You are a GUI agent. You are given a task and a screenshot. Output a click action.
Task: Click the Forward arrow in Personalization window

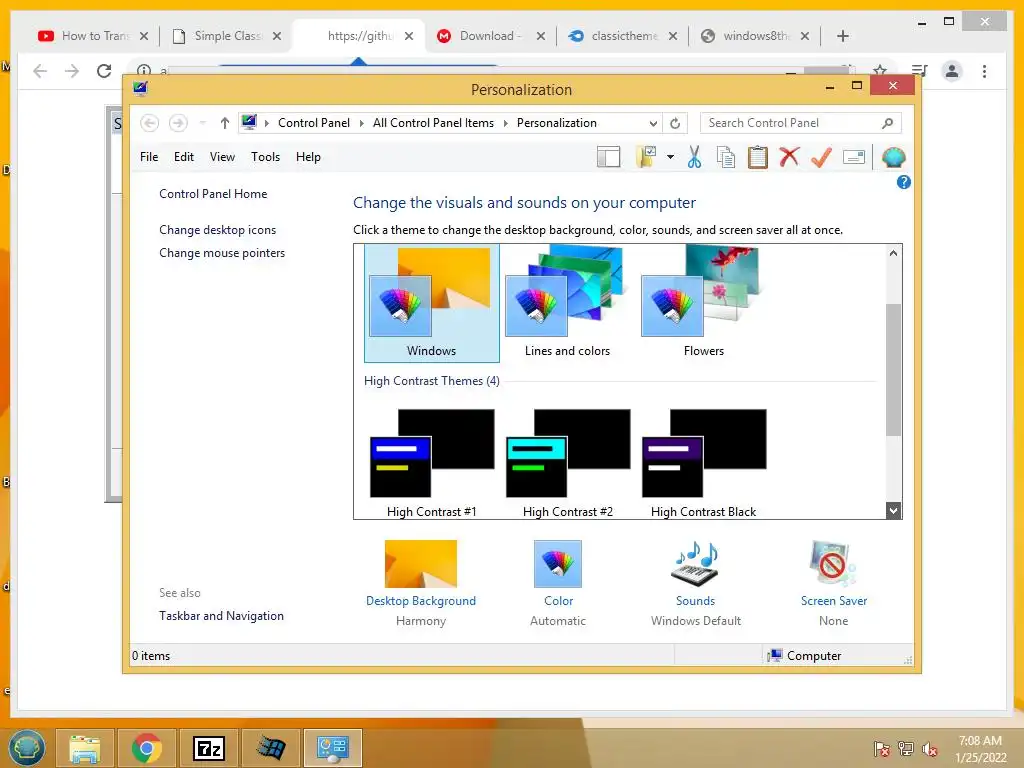coord(178,123)
